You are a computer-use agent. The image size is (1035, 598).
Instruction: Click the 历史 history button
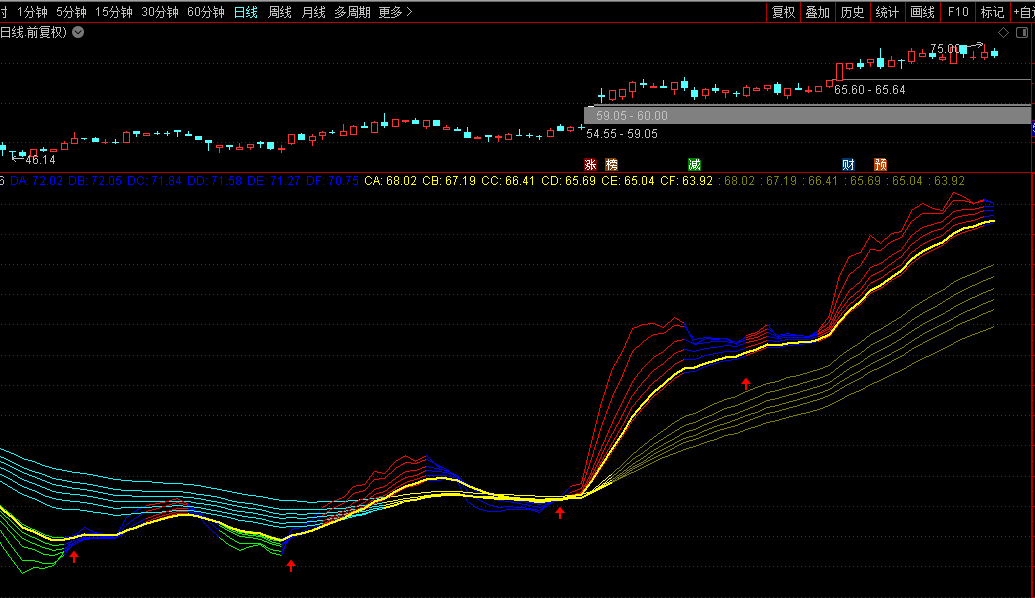pos(852,12)
